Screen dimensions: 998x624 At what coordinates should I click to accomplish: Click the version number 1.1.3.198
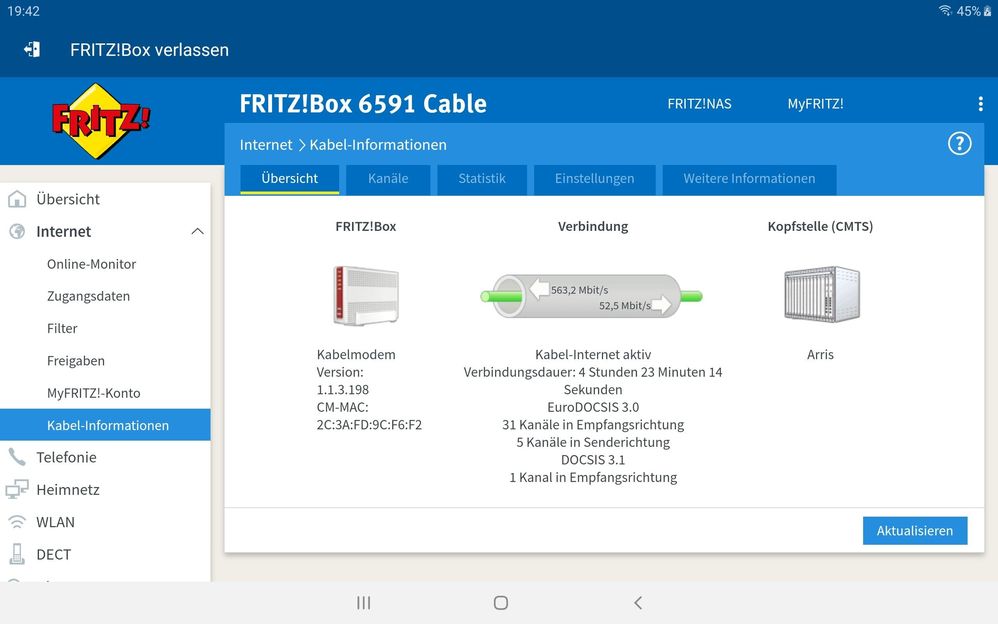(x=343, y=390)
